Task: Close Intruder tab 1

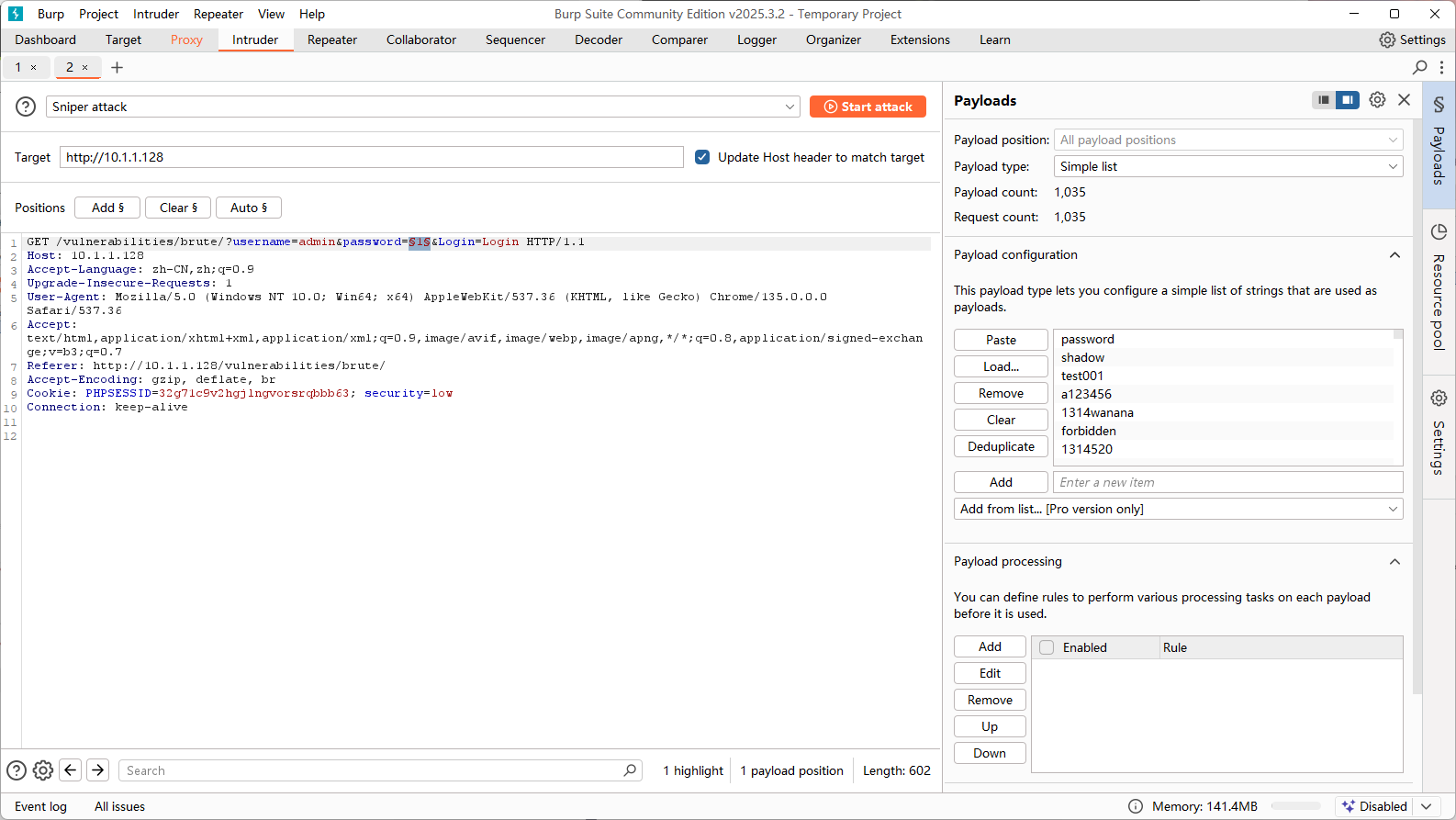Action: tap(34, 67)
